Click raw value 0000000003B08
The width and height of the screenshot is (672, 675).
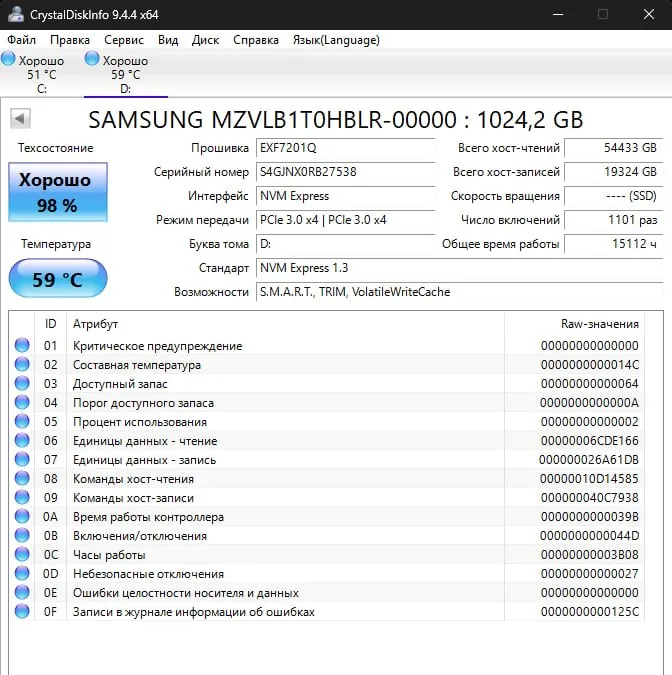[589, 555]
